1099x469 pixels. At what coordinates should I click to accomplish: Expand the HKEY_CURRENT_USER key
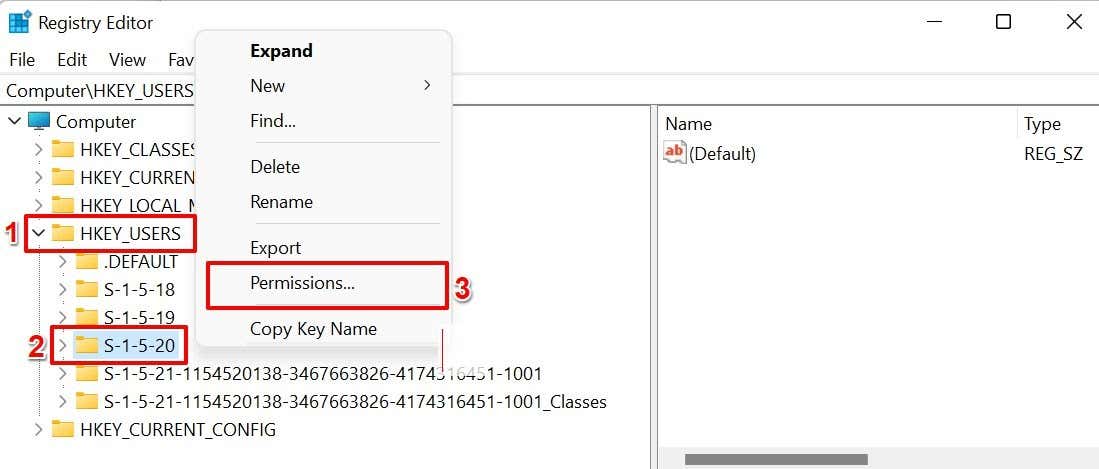39,177
